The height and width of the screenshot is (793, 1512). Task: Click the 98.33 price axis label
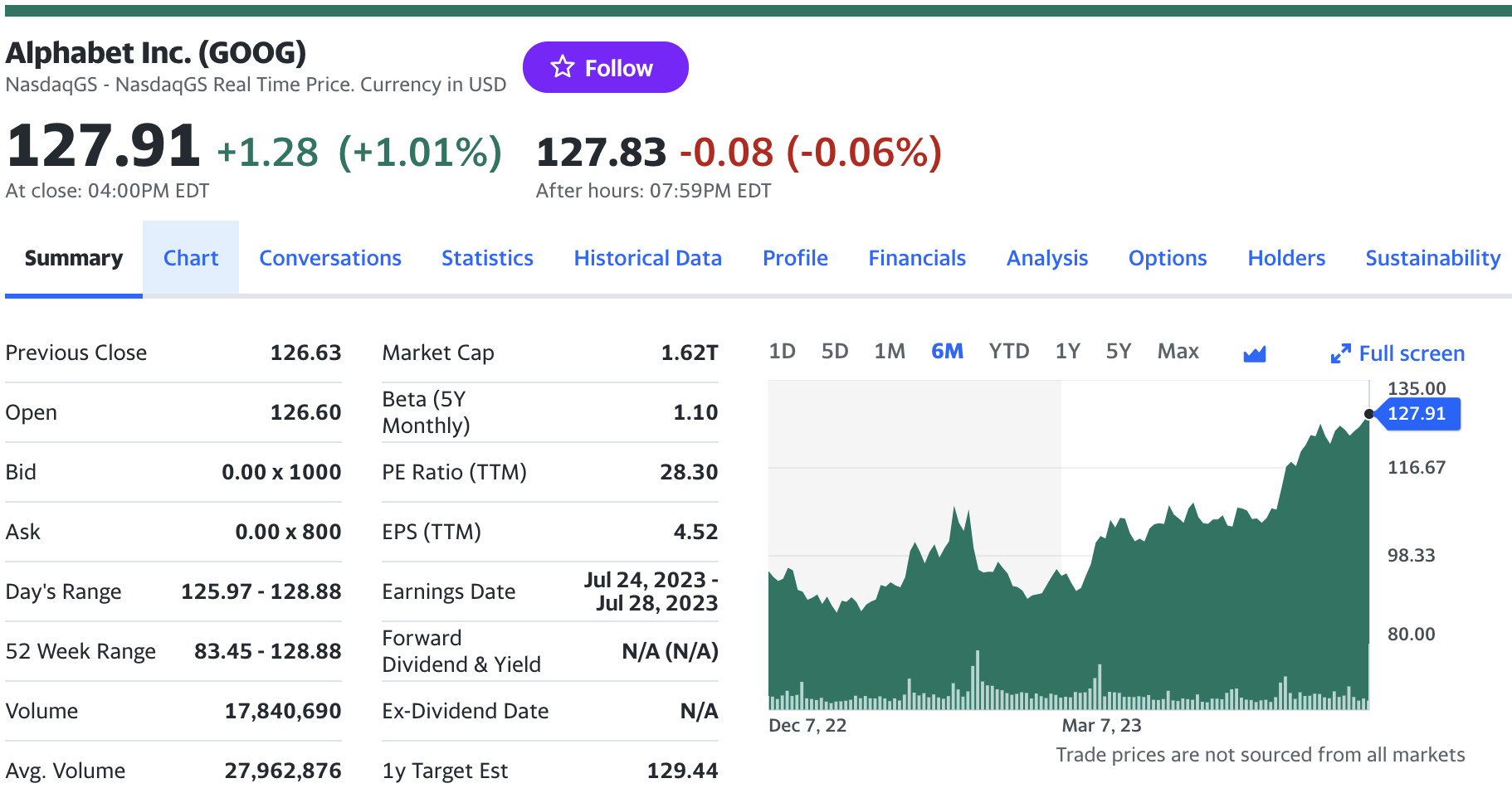tap(1411, 556)
